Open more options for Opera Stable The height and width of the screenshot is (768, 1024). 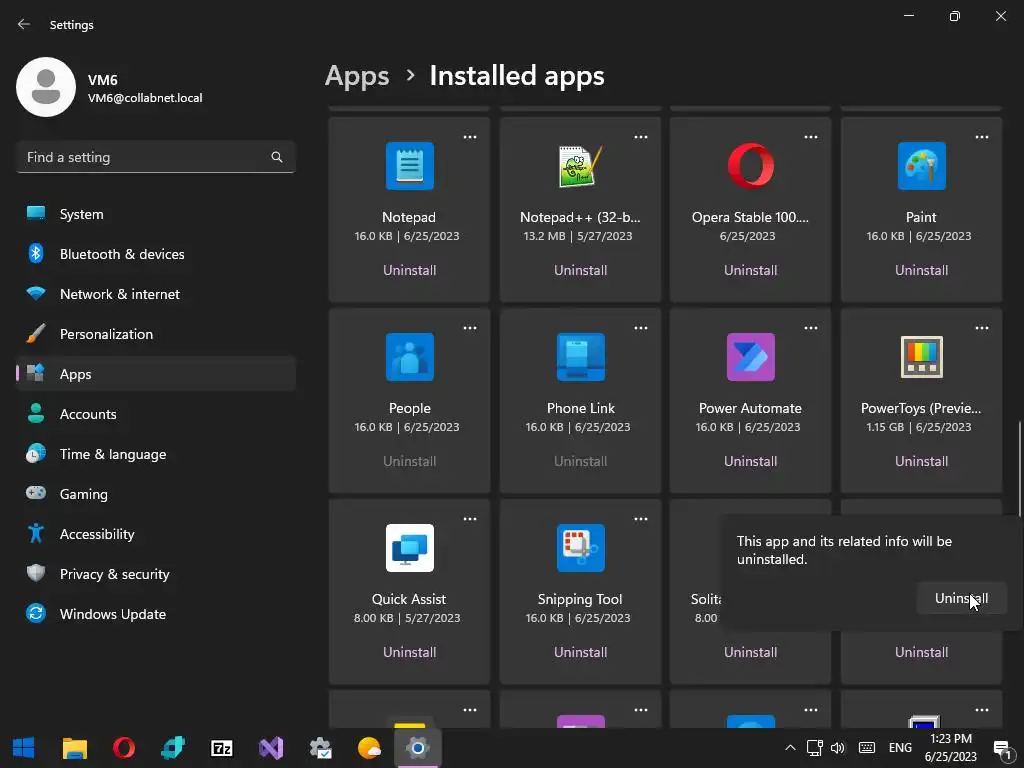[810, 137]
